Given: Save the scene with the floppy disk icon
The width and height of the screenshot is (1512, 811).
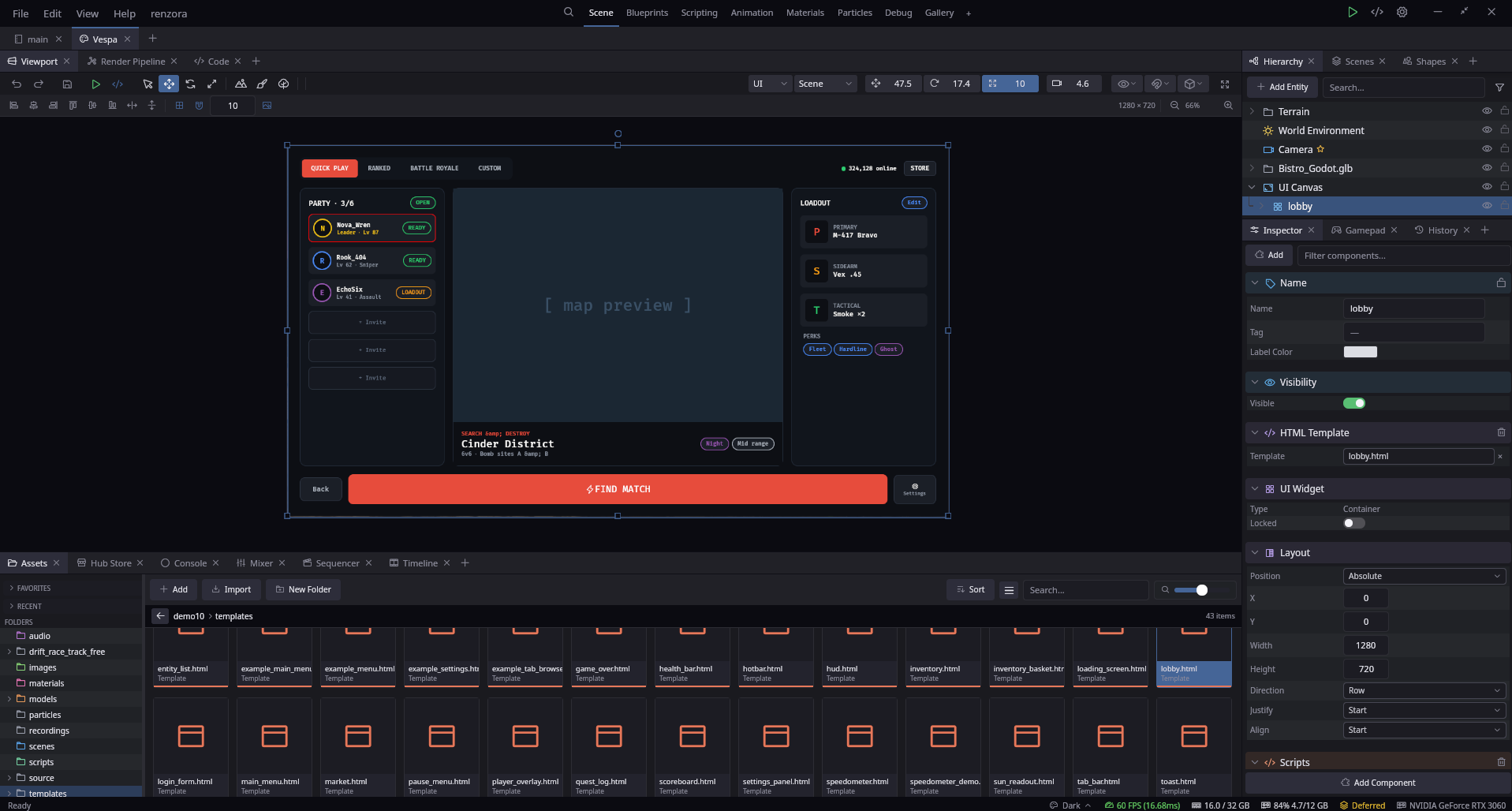Looking at the screenshot, I should pos(67,84).
